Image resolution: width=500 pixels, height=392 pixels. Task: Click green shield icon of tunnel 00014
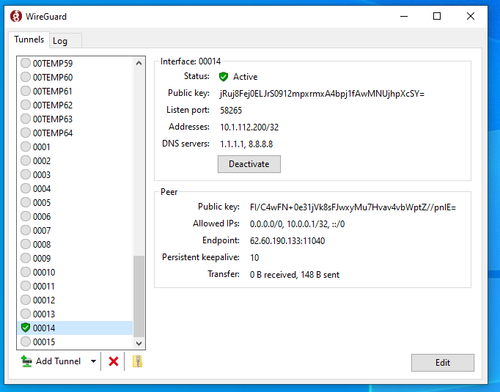[25, 328]
